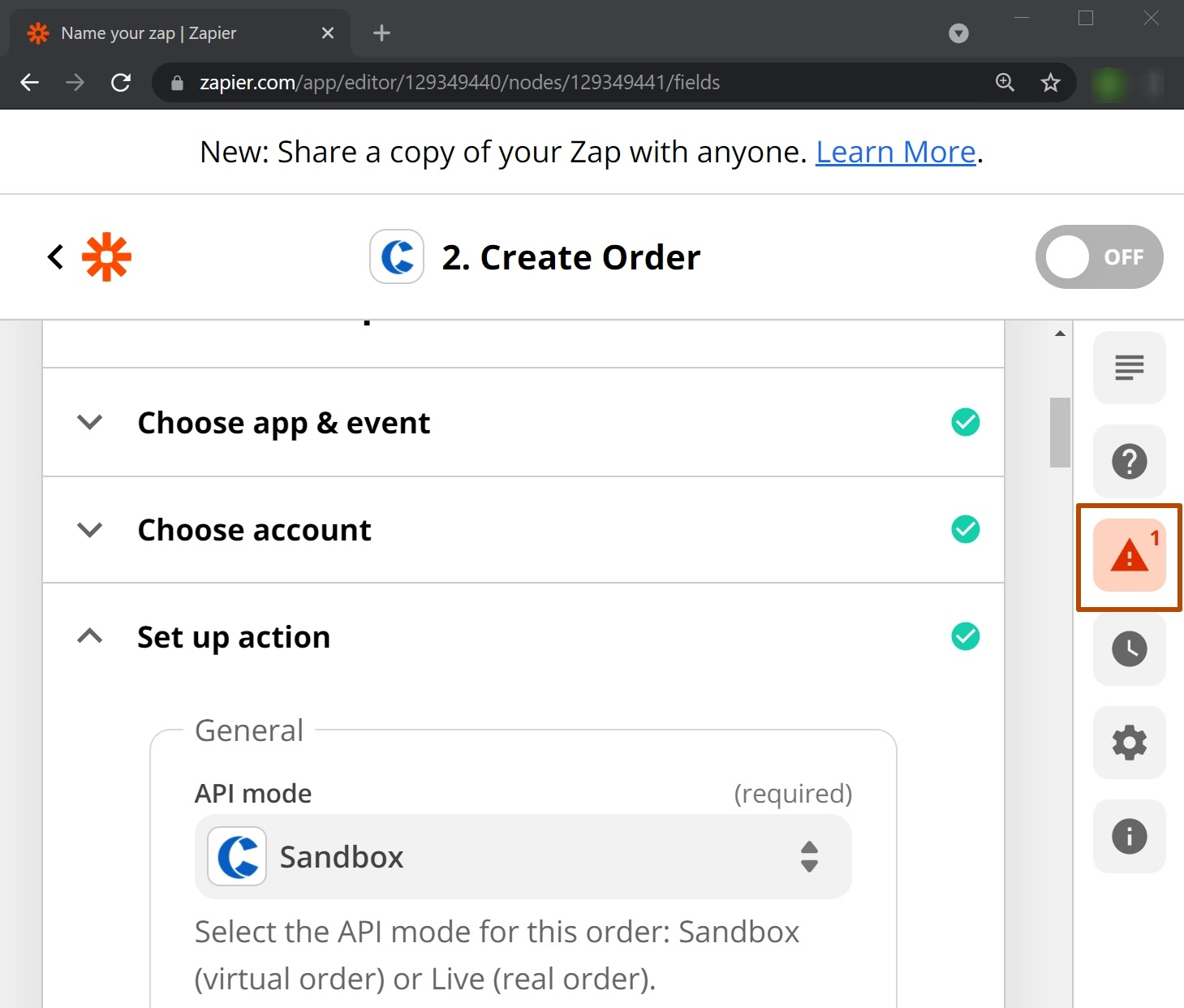Click the Set up action heading
Image resolution: width=1184 pixels, height=1008 pixels.
234,638
